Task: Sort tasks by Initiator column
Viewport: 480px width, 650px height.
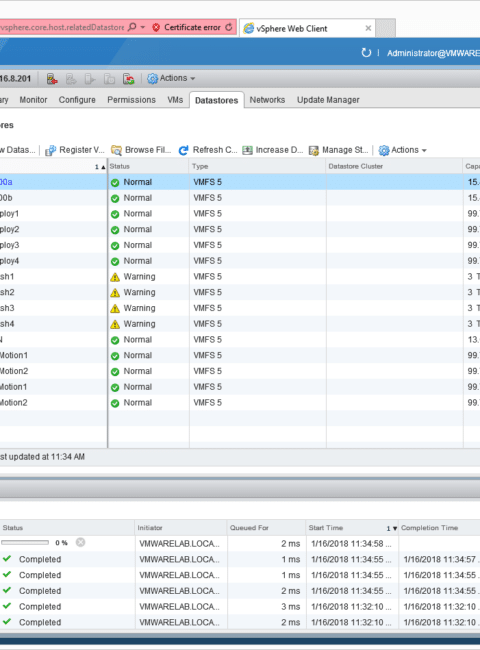Action: (x=181, y=528)
